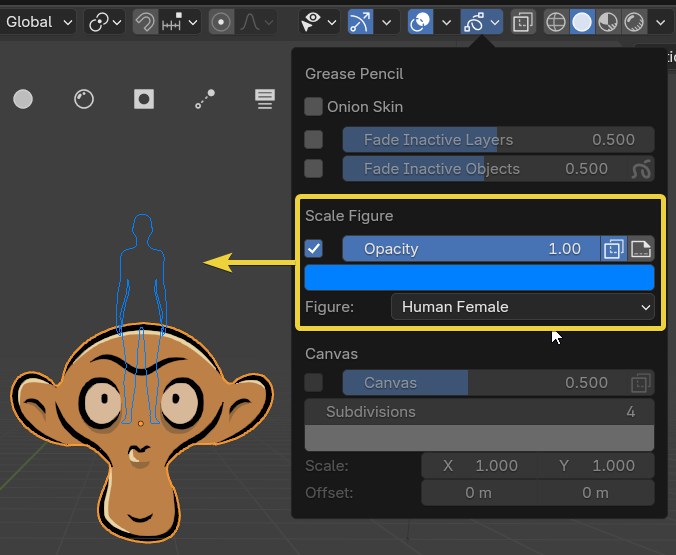Screen dimensions: 676x555
Task: Click the selectability and visibility eye icon
Action: click(312, 22)
